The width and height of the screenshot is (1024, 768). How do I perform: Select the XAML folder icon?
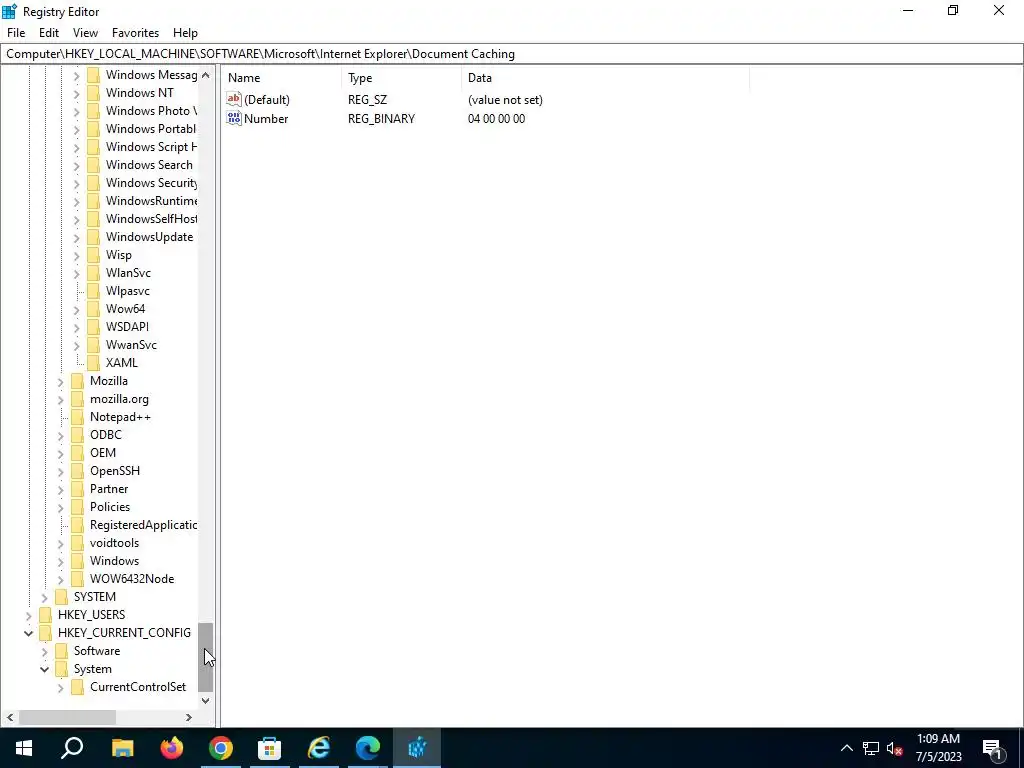93,362
